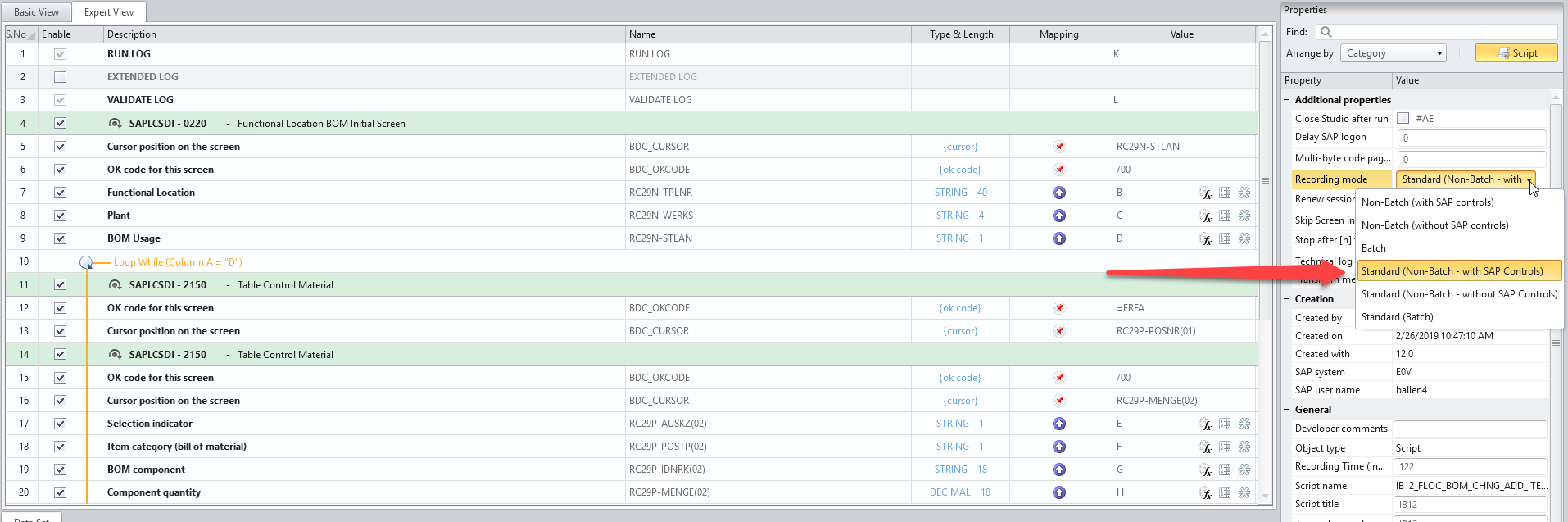Open the Arrange by Category dropdown
Screen dimensions: 1568x522
1394,53
